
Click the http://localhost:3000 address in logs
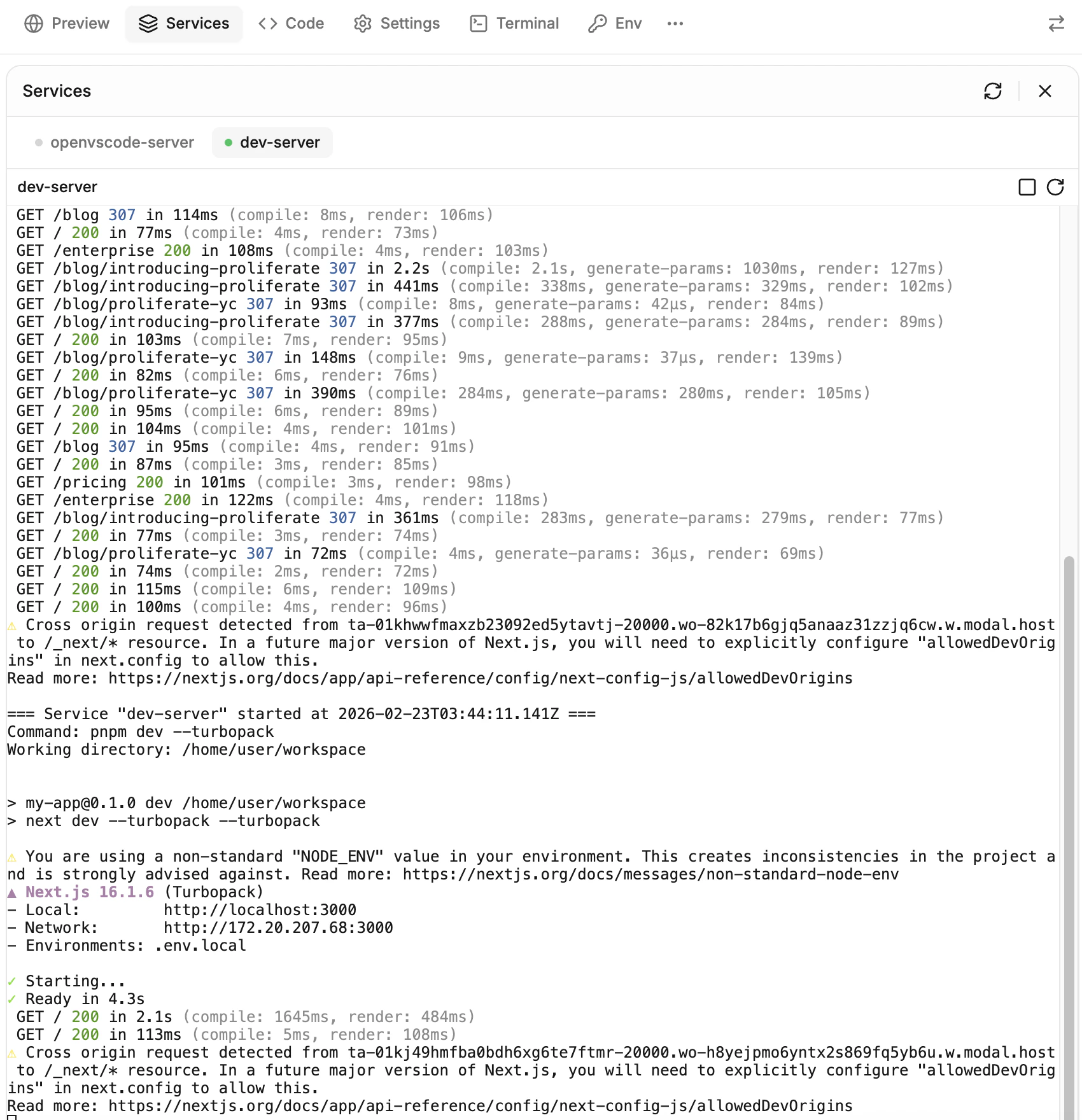[260, 909]
